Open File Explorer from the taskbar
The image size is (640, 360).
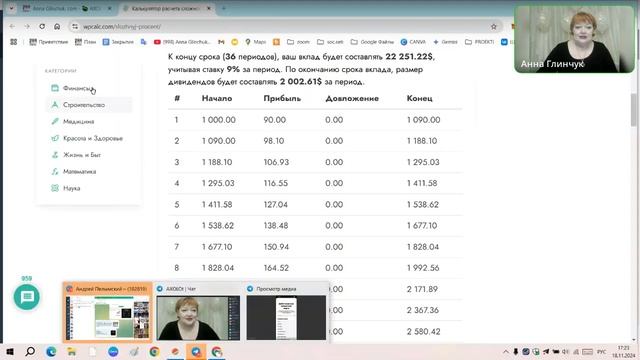pyautogui.click(x=72, y=351)
